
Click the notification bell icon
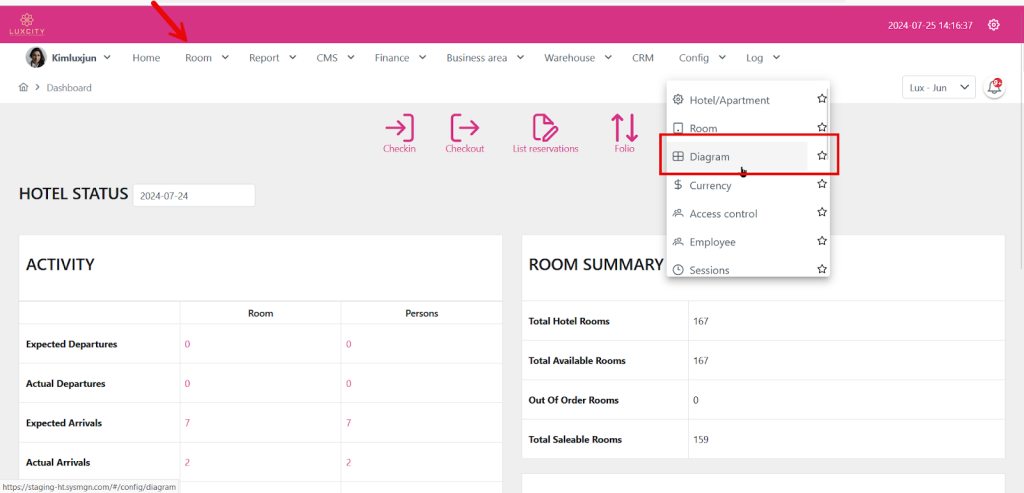pos(994,88)
